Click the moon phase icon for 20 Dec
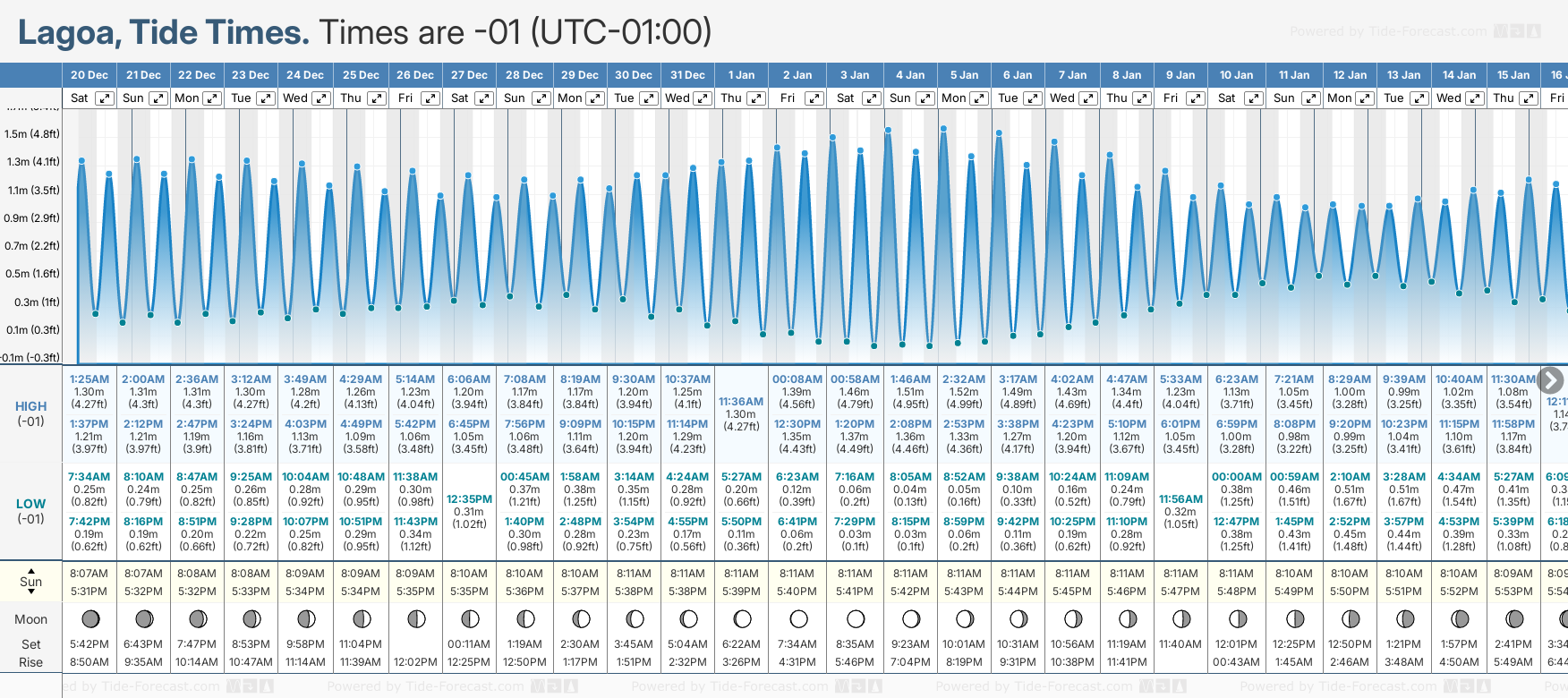This screenshot has height=698, width=1568. [x=89, y=618]
